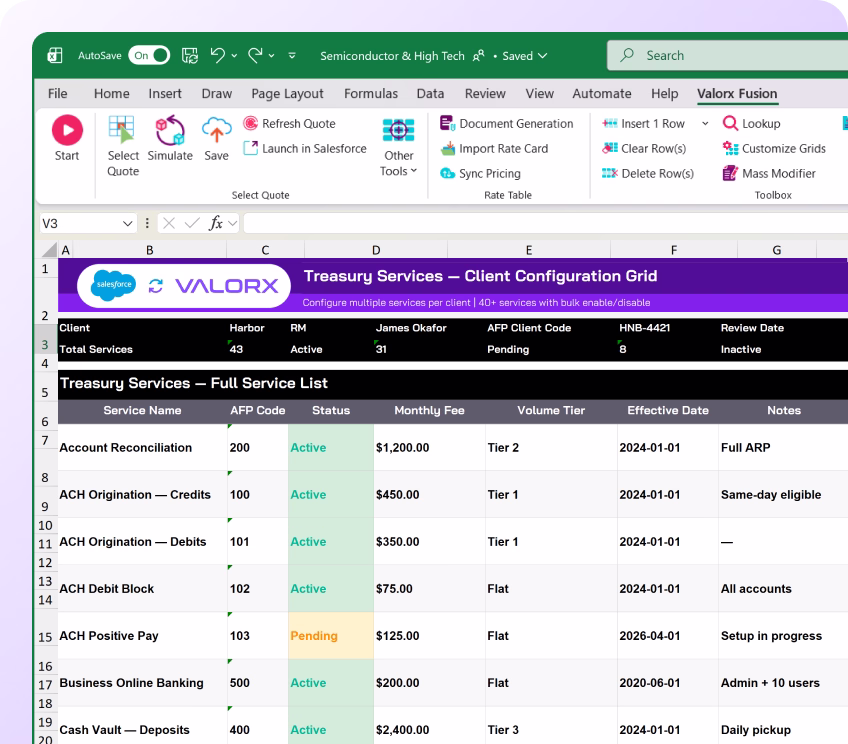Click the title bar save icon
Image resolution: width=848 pixels, height=744 pixels.
(x=189, y=55)
